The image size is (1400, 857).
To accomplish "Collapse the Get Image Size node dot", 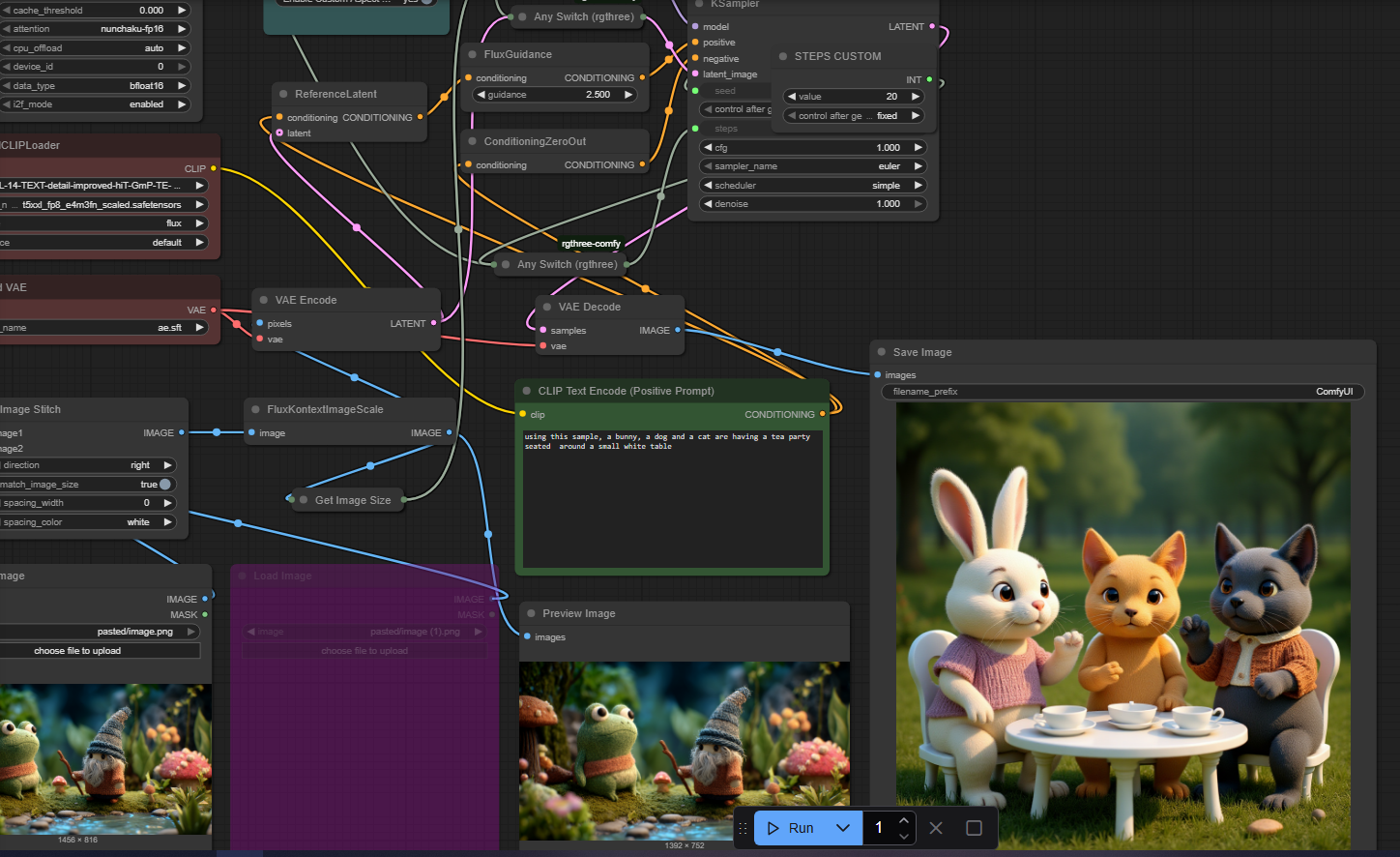I will pyautogui.click(x=304, y=500).
